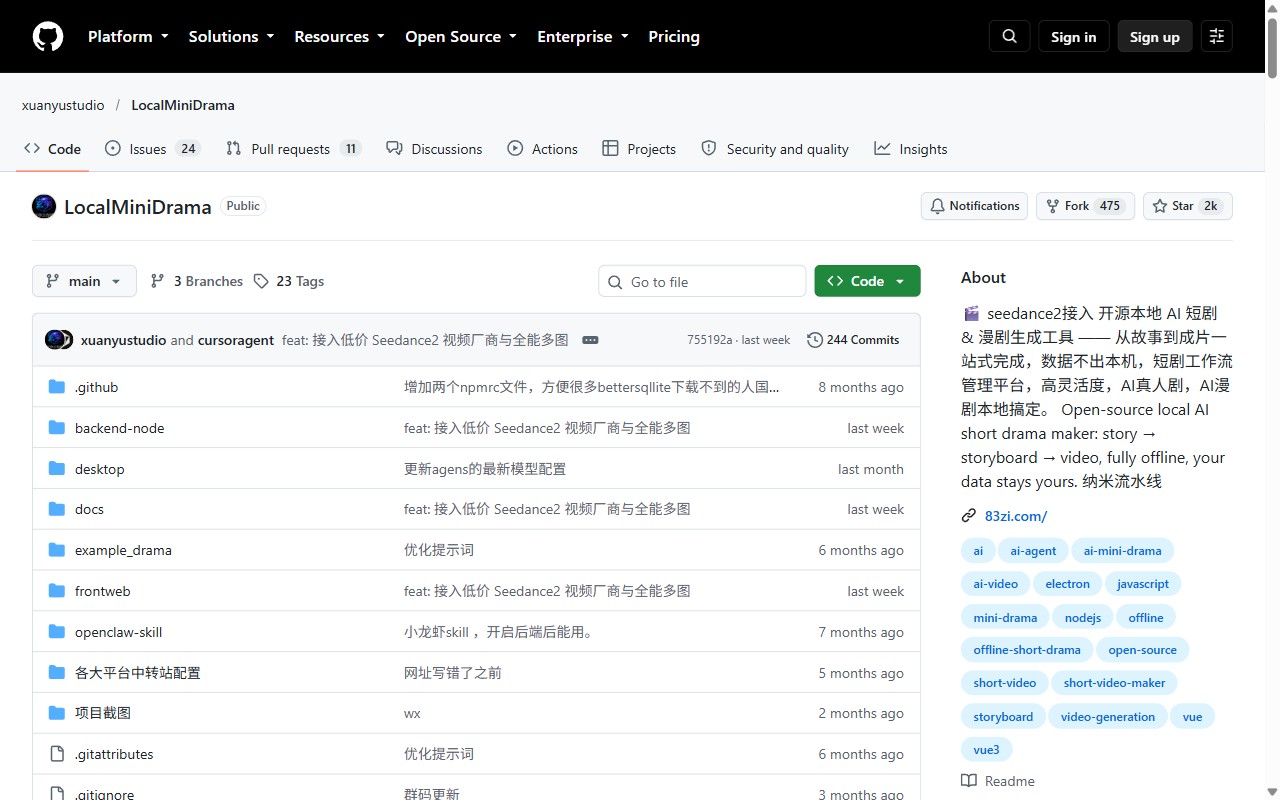Expand the green Code dropdown button
This screenshot has width=1280, height=800.
click(867, 281)
